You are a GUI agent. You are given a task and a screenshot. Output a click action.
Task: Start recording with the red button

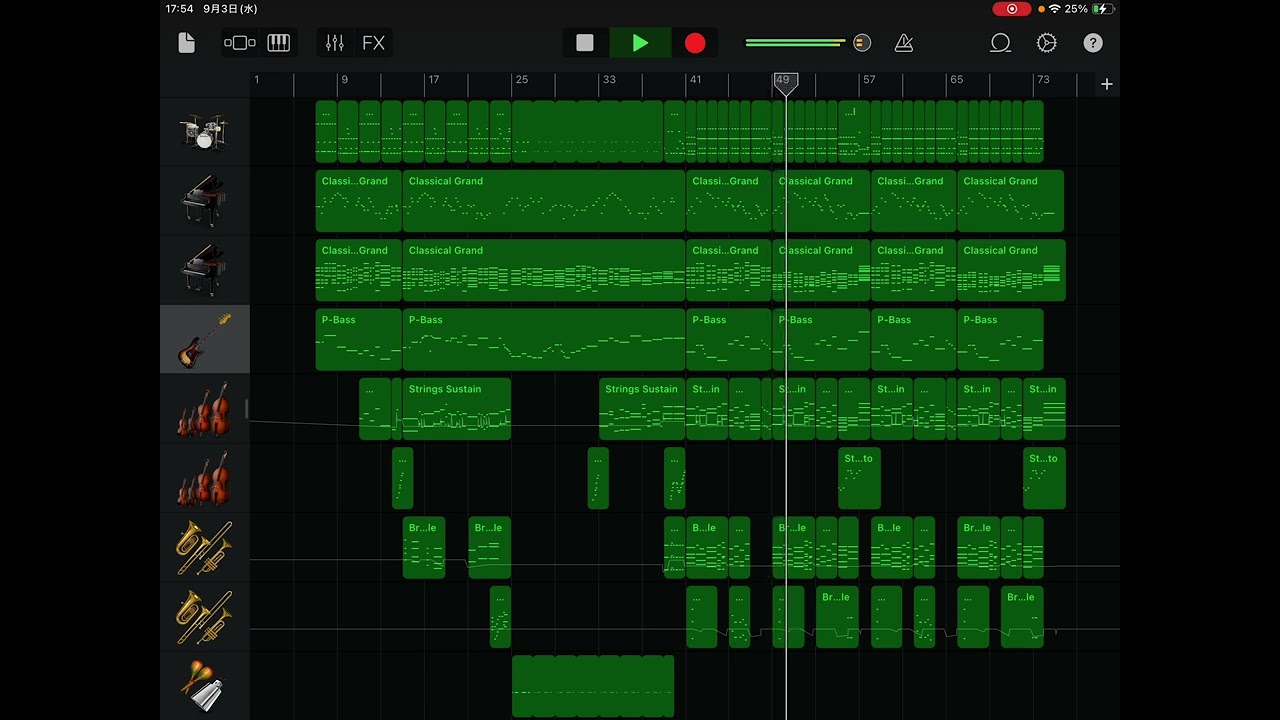(695, 43)
